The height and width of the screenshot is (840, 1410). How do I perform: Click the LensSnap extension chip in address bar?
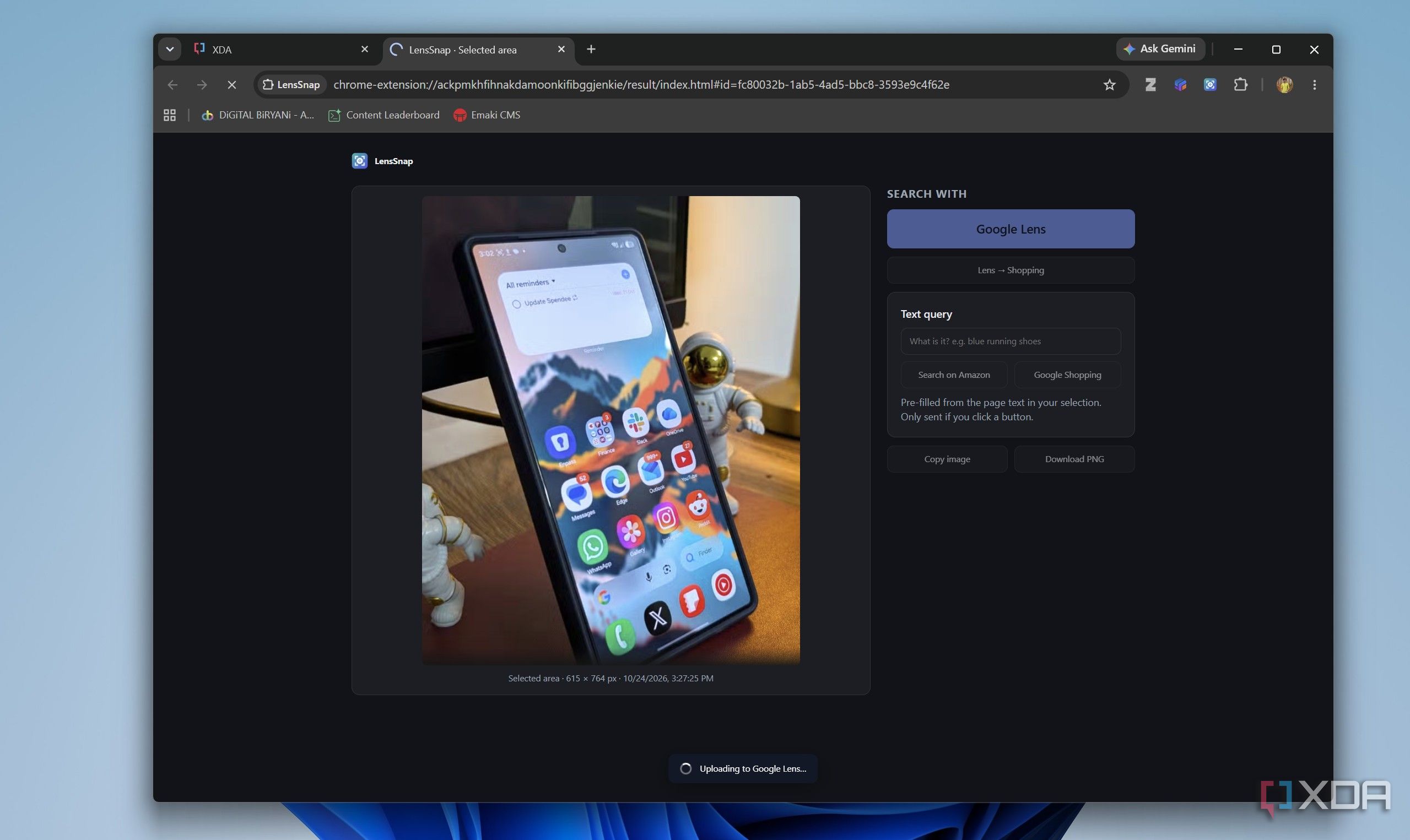point(291,85)
